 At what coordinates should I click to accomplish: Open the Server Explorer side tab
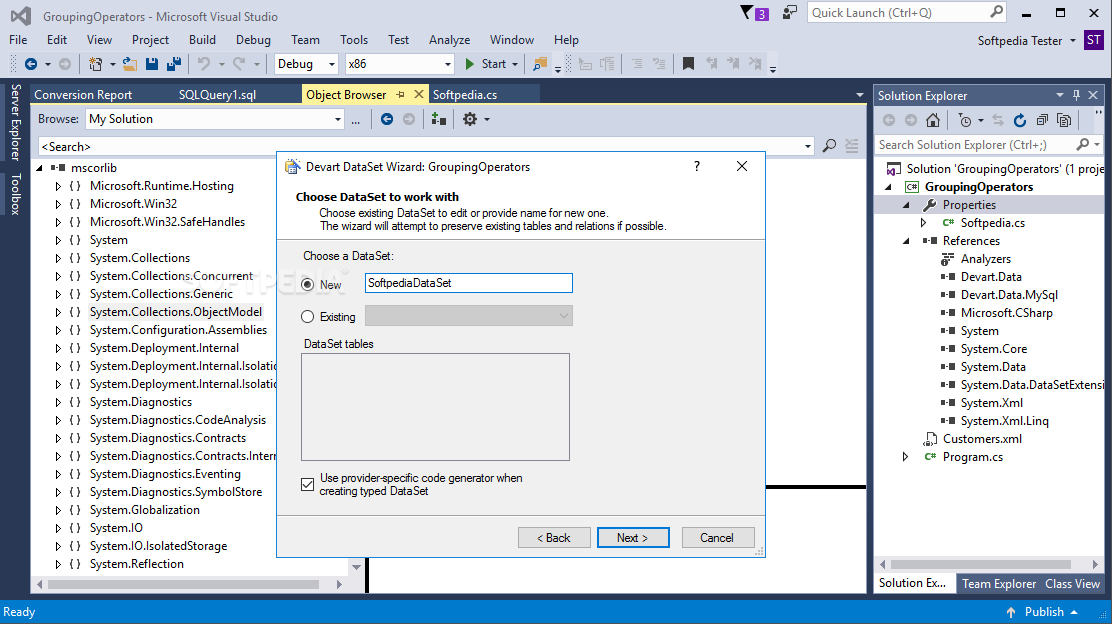15,122
